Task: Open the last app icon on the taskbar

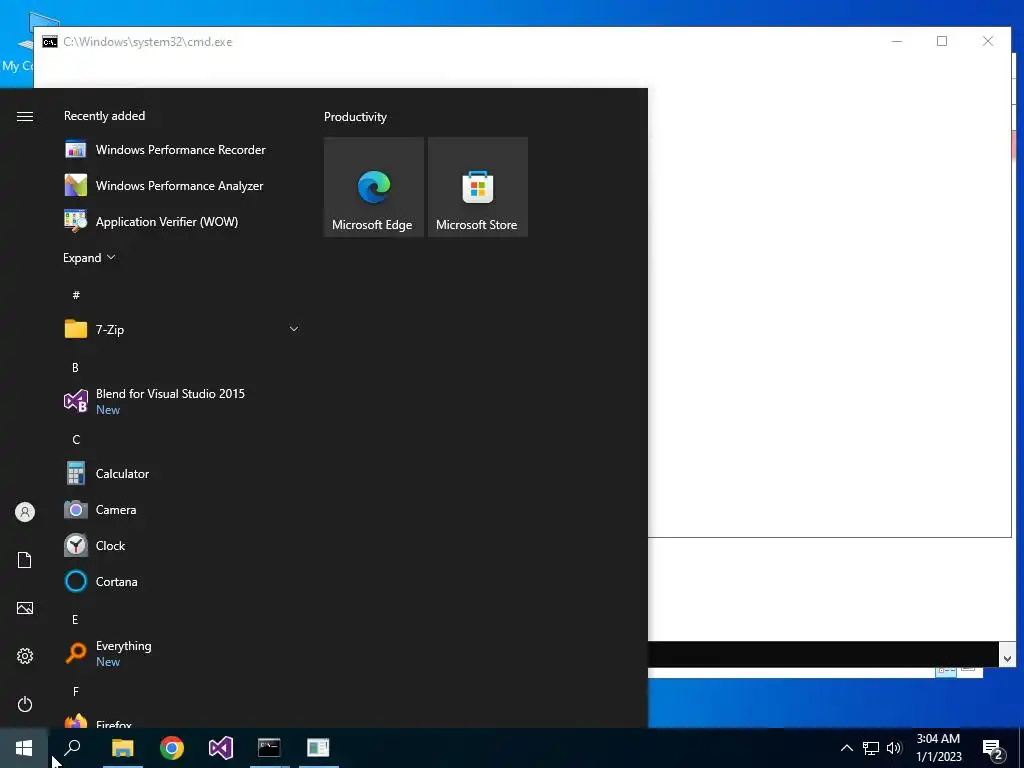Action: (x=318, y=748)
